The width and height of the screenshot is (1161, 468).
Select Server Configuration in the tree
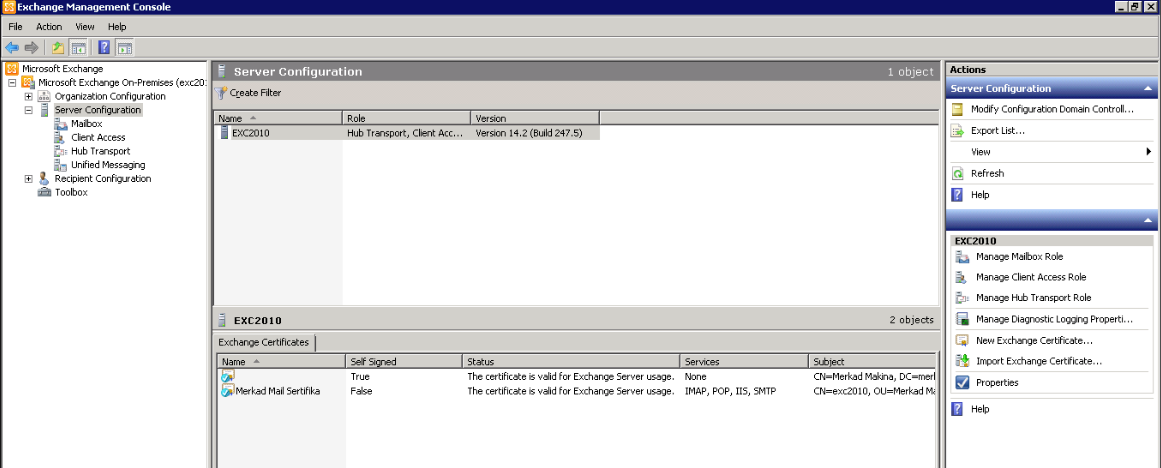click(x=98, y=110)
